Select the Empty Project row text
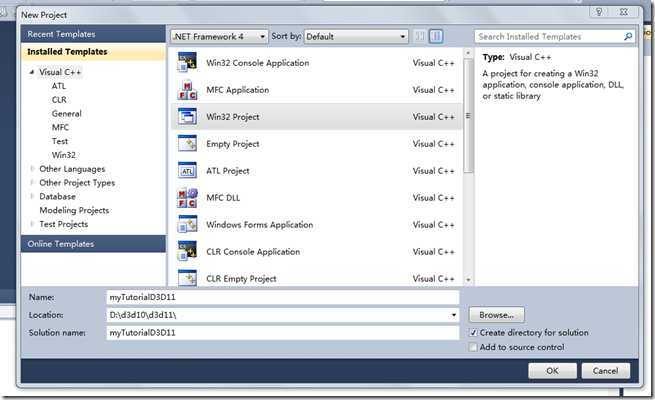 (x=233, y=144)
